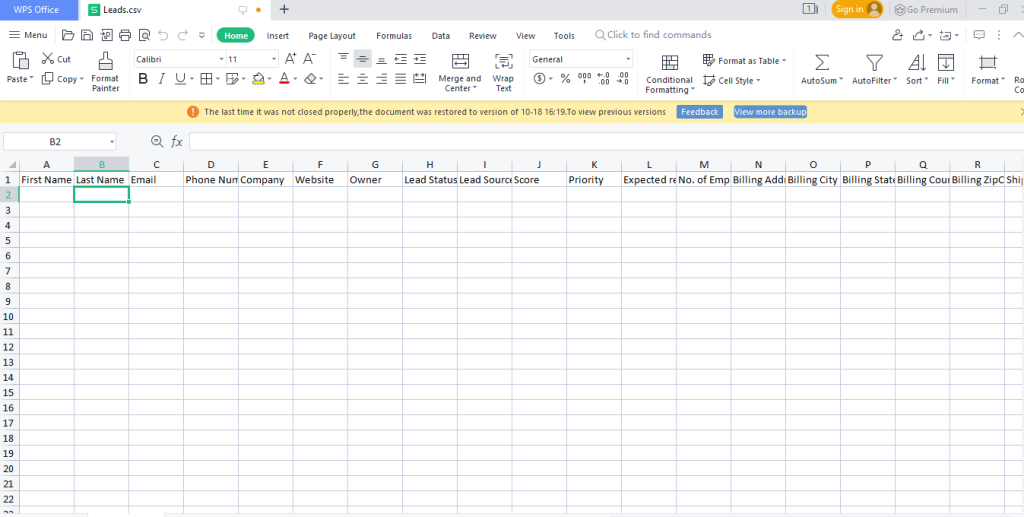The image size is (1024, 517).
Task: Expand the Paste options dropdown
Action: [x=31, y=79]
